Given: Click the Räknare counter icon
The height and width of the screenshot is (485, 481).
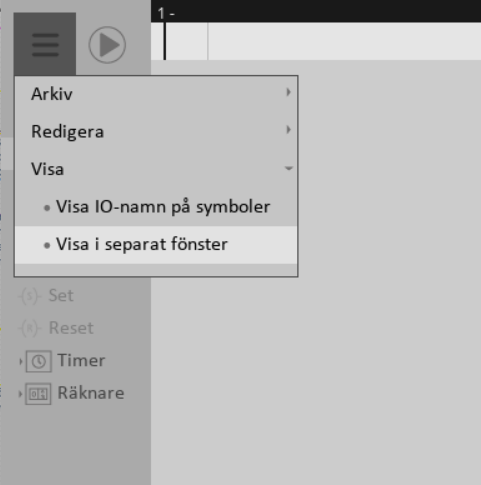Looking at the screenshot, I should [38, 394].
